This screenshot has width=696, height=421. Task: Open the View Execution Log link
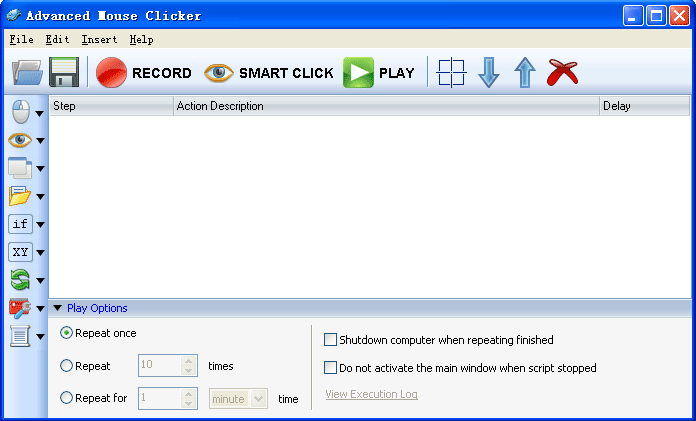371,395
